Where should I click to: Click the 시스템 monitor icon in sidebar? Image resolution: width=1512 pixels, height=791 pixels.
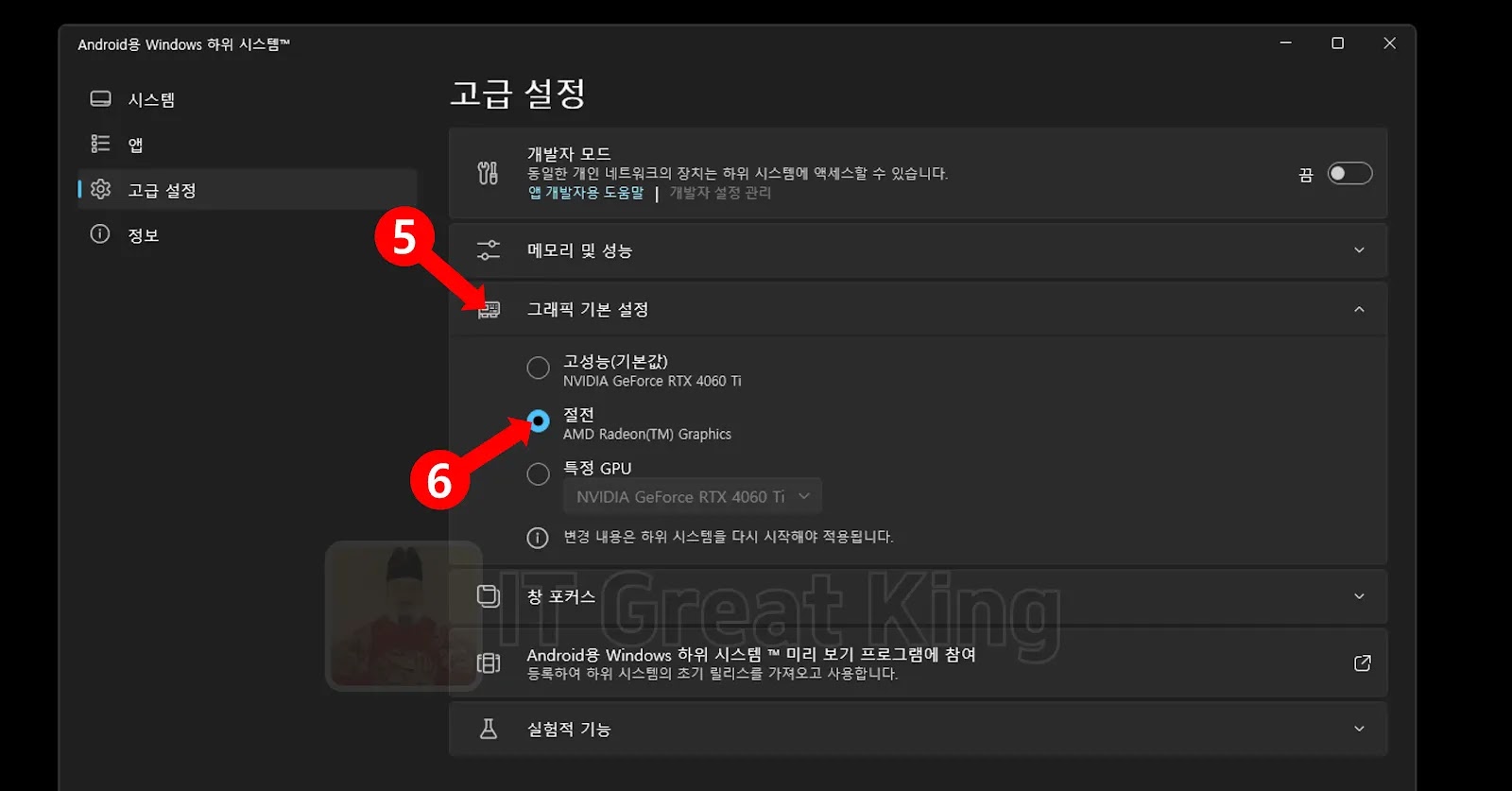click(100, 98)
